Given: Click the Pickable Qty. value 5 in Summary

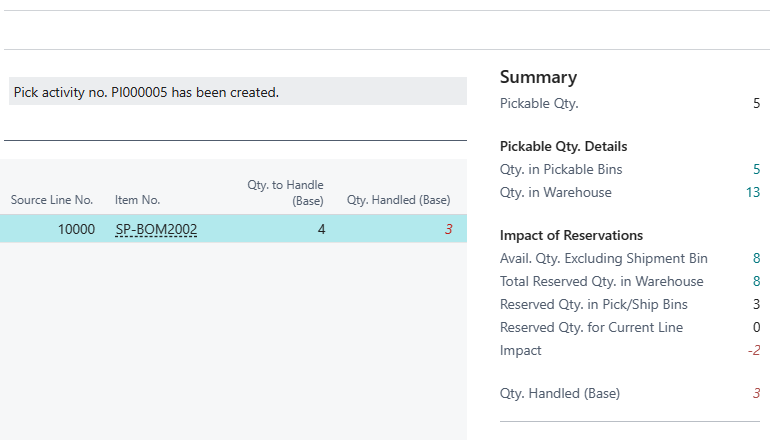Looking at the screenshot, I should 756,103.
